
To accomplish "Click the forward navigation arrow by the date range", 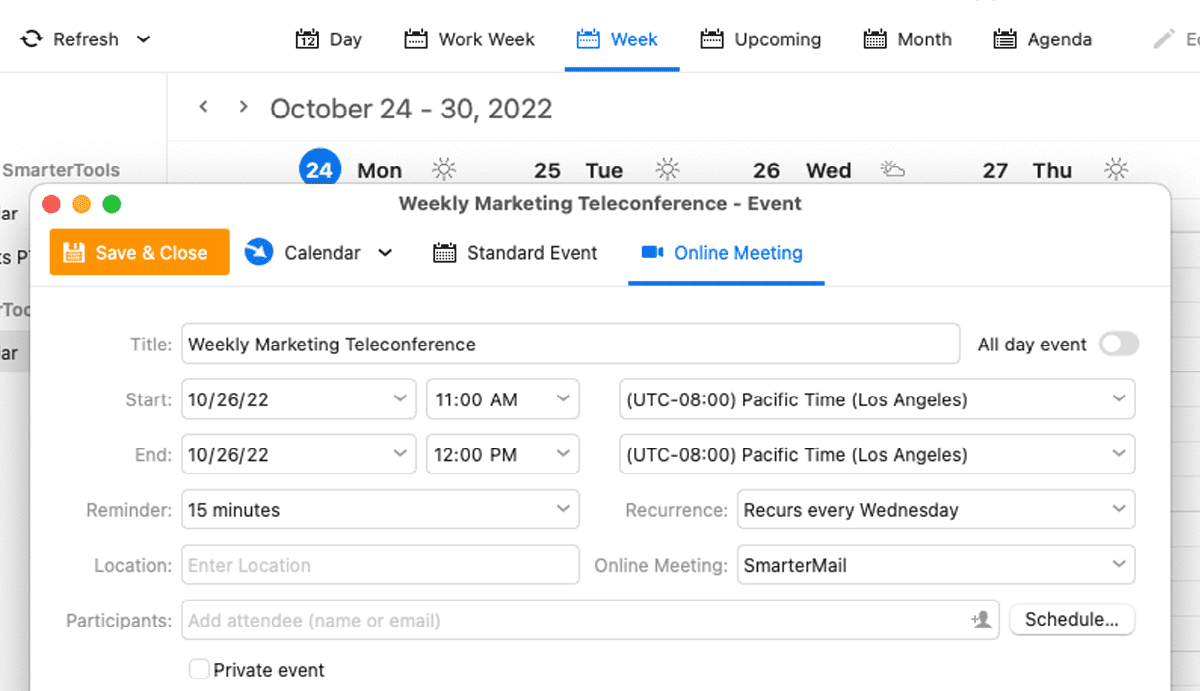I will (242, 105).
